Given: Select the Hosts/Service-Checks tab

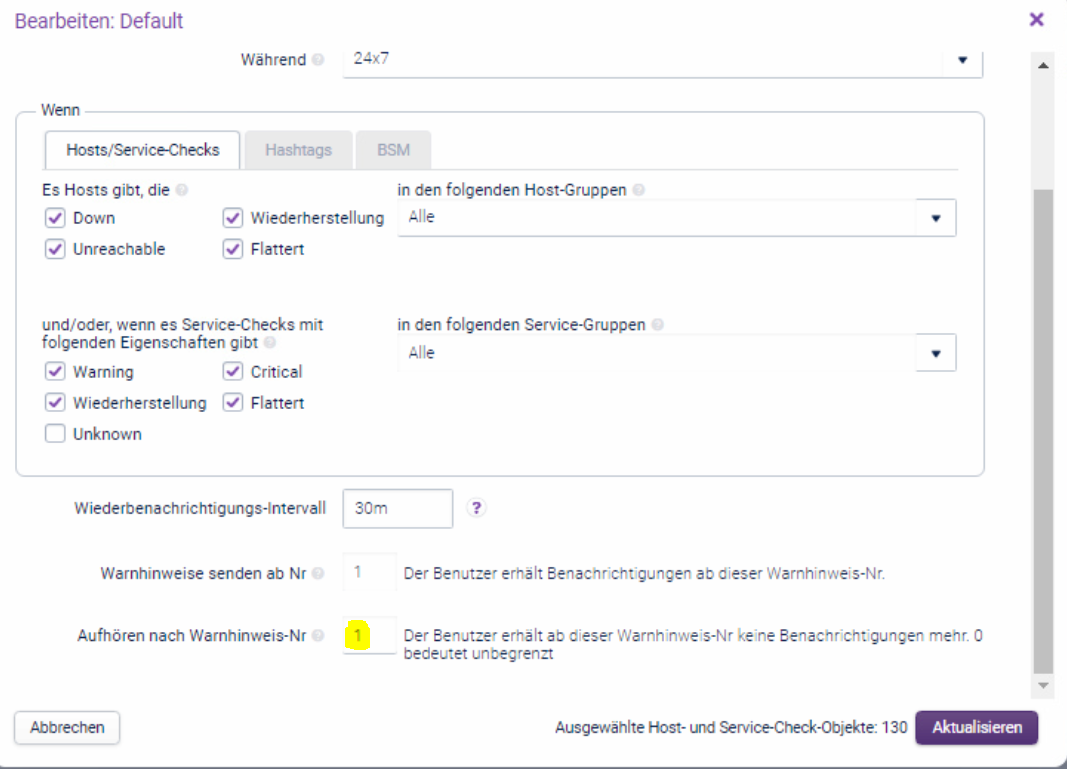Looking at the screenshot, I should point(142,150).
